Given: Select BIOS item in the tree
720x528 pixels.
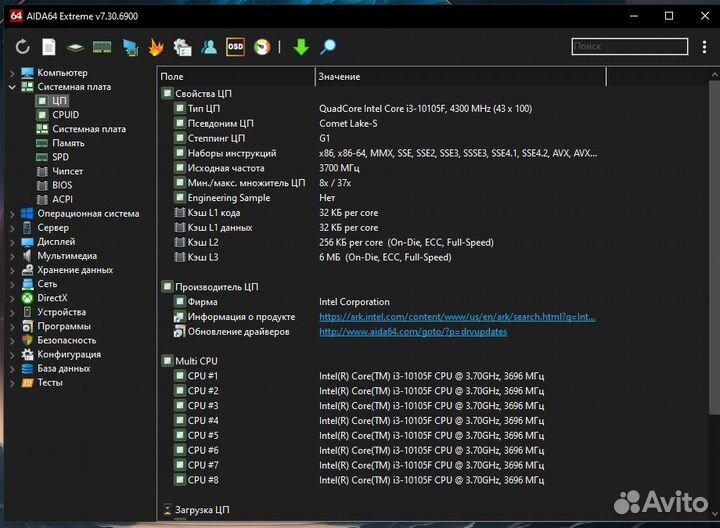Looking at the screenshot, I should (63, 185).
